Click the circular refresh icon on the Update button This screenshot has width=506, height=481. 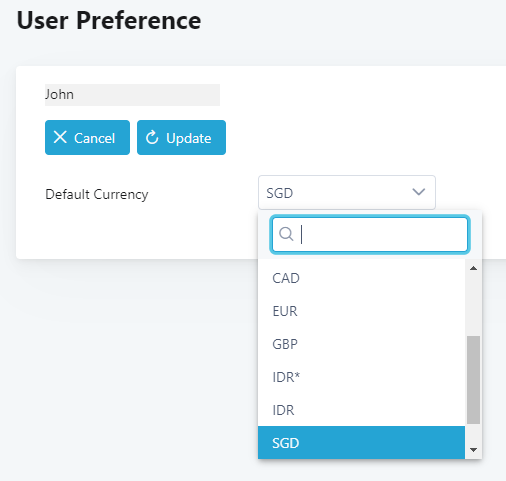coord(152,137)
